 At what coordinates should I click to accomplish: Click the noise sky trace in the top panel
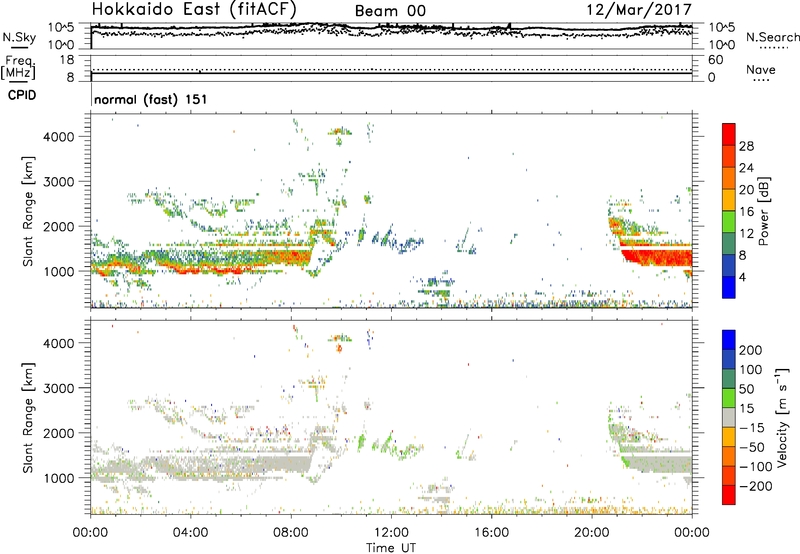(391, 27)
